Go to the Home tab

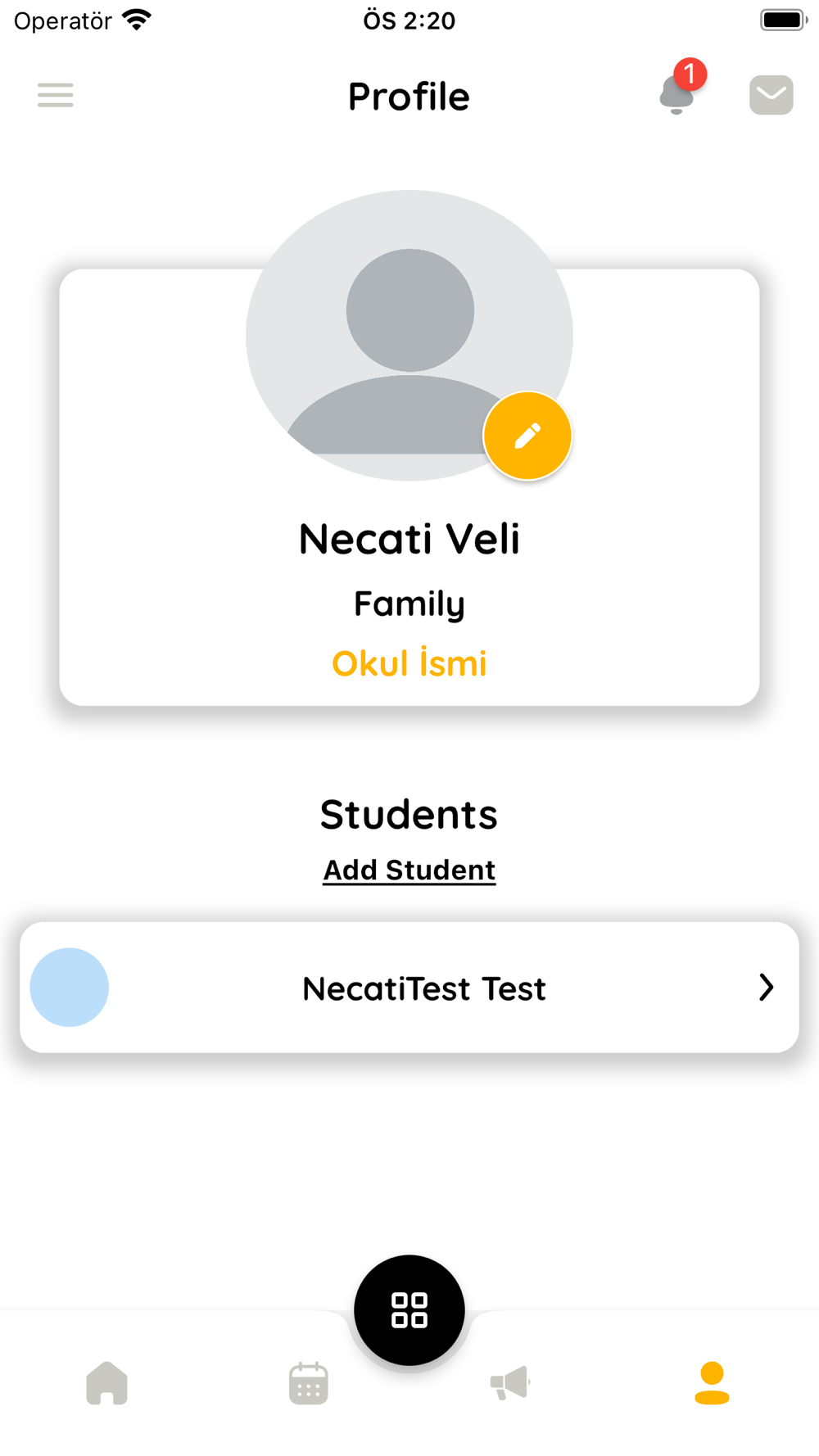point(107,1383)
